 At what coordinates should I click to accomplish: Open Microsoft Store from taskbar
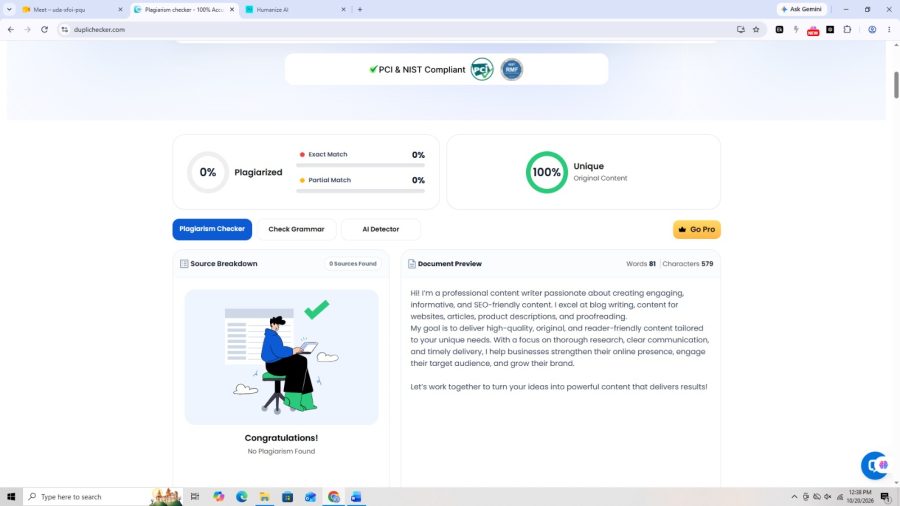pyautogui.click(x=287, y=497)
